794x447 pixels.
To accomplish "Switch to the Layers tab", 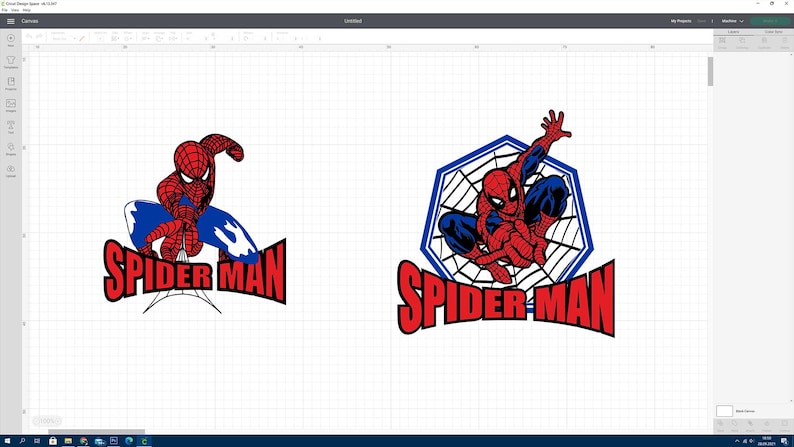I will [x=733, y=32].
